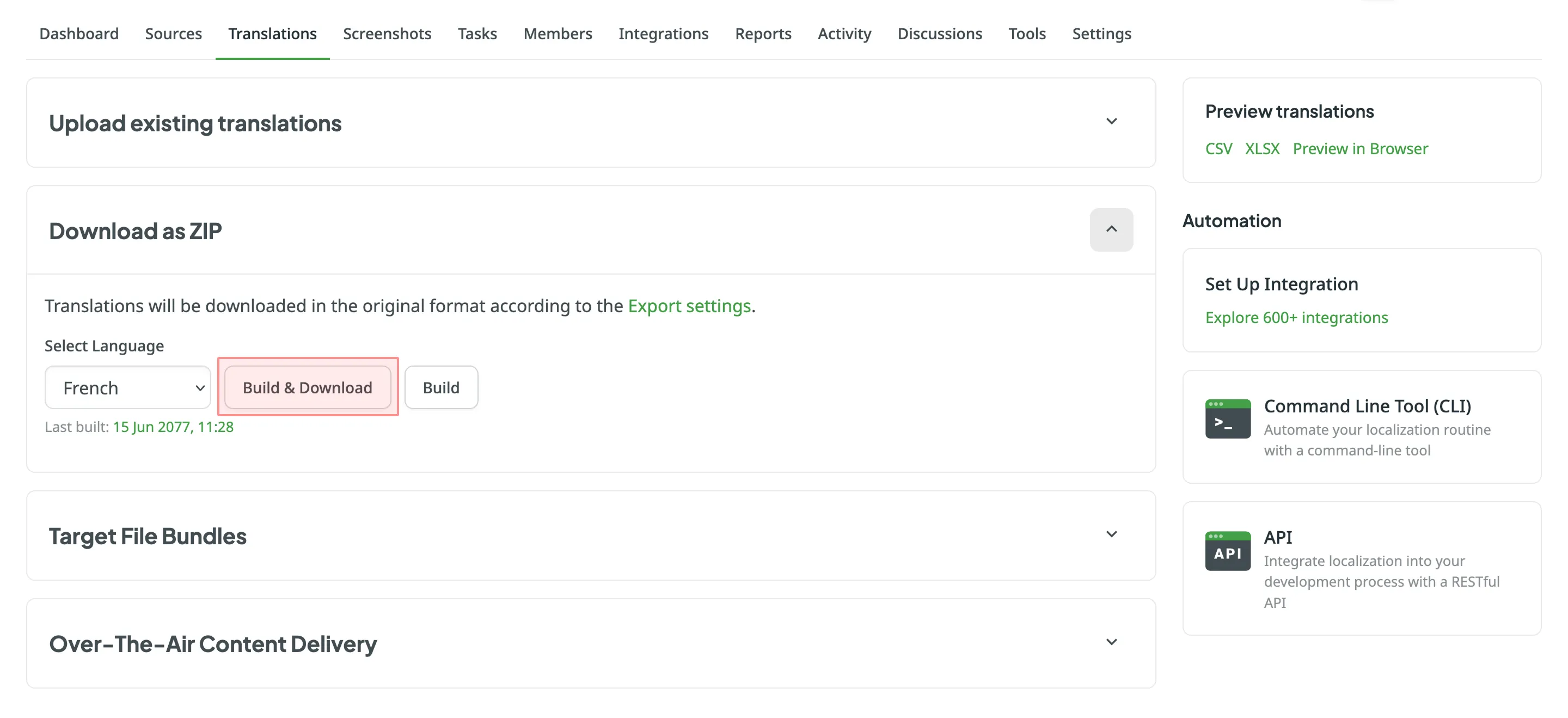This screenshot has height=718, width=1568.
Task: Expand the Over-The-Air Content Delivery section
Action: (1111, 641)
